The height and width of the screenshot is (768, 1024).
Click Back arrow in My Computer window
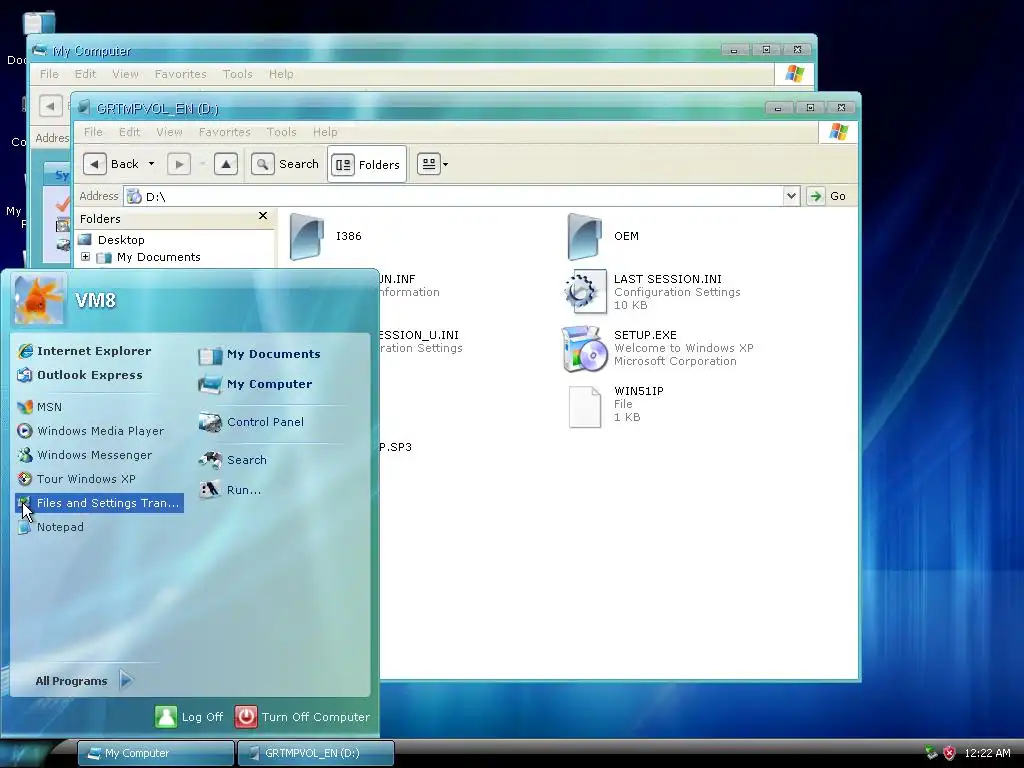point(50,105)
